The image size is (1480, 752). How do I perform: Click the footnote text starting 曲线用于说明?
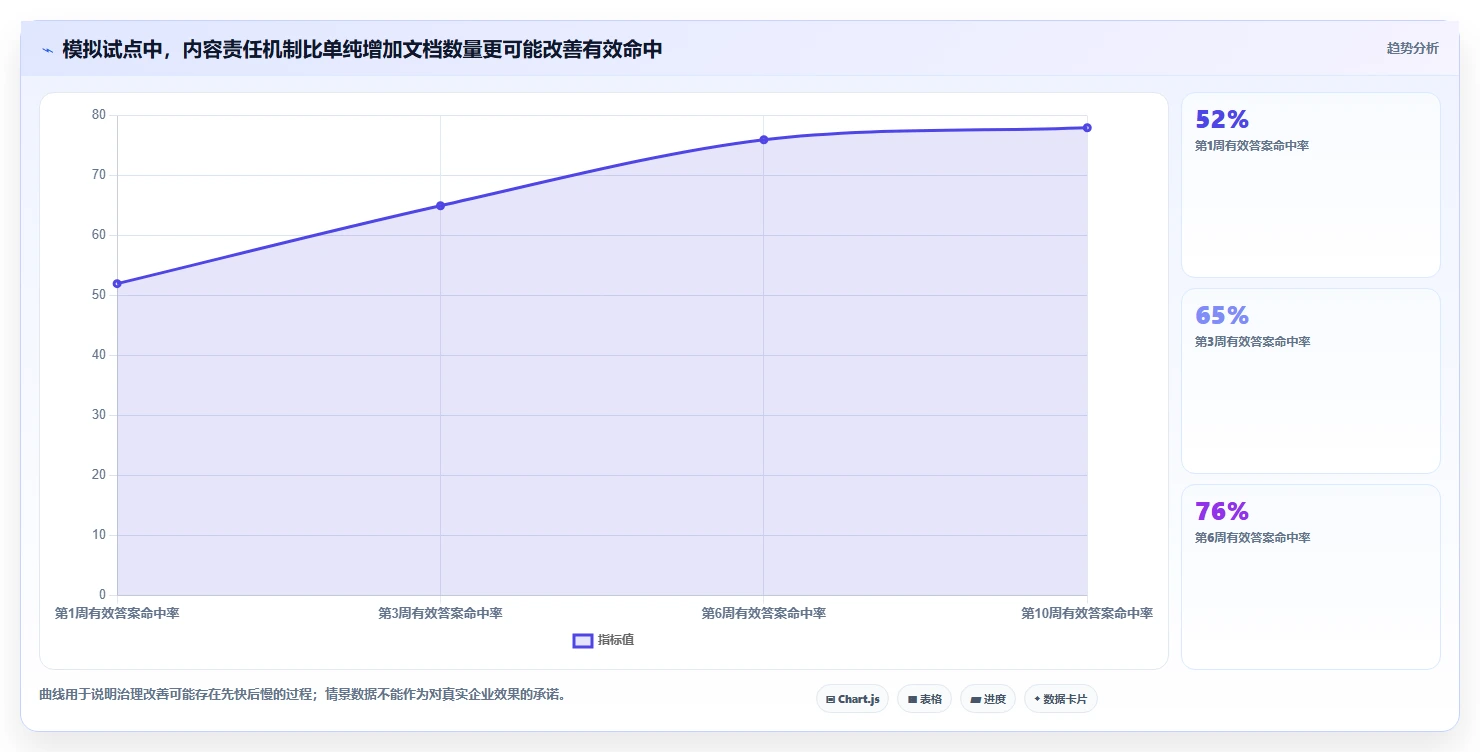302,694
